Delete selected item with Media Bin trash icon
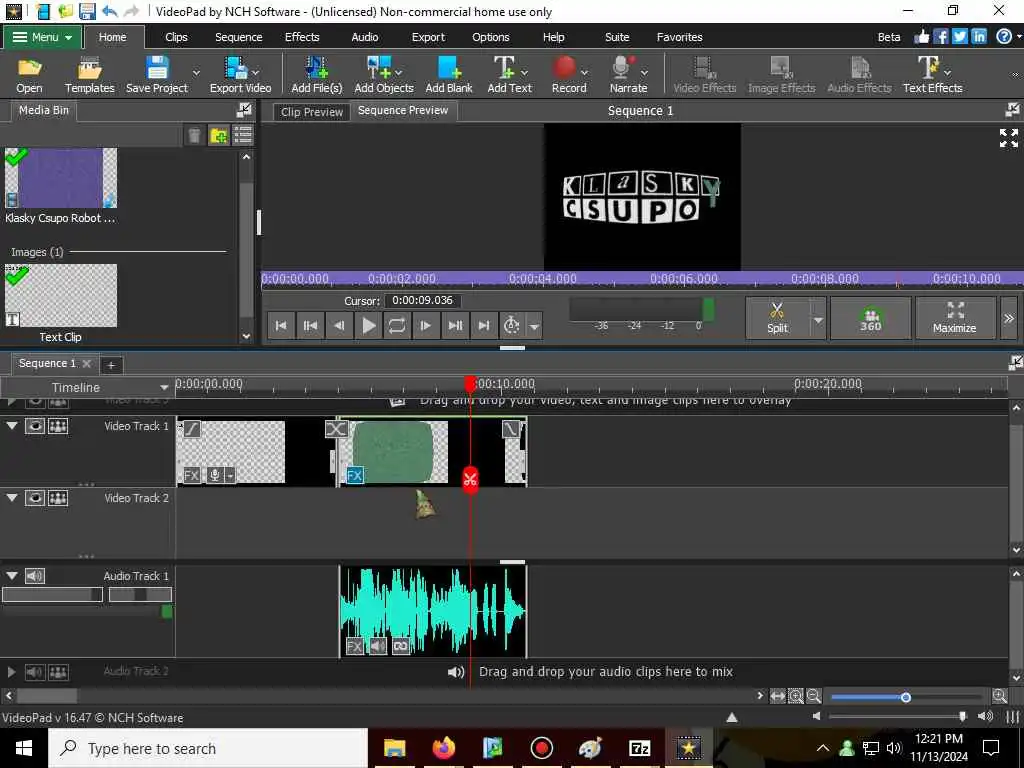Viewport: 1024px width, 768px height. click(x=194, y=136)
